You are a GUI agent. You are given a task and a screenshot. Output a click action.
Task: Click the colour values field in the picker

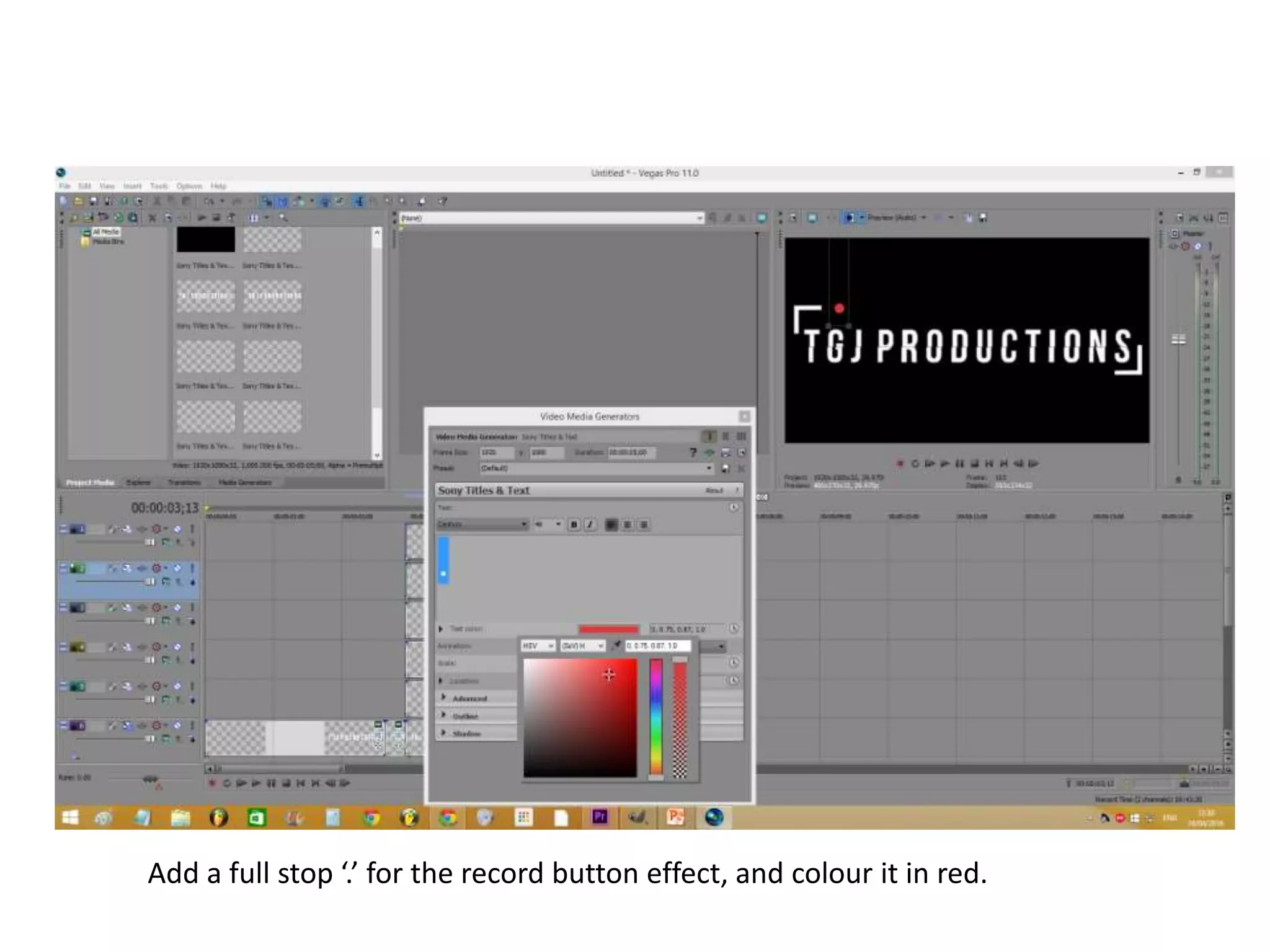click(657, 646)
